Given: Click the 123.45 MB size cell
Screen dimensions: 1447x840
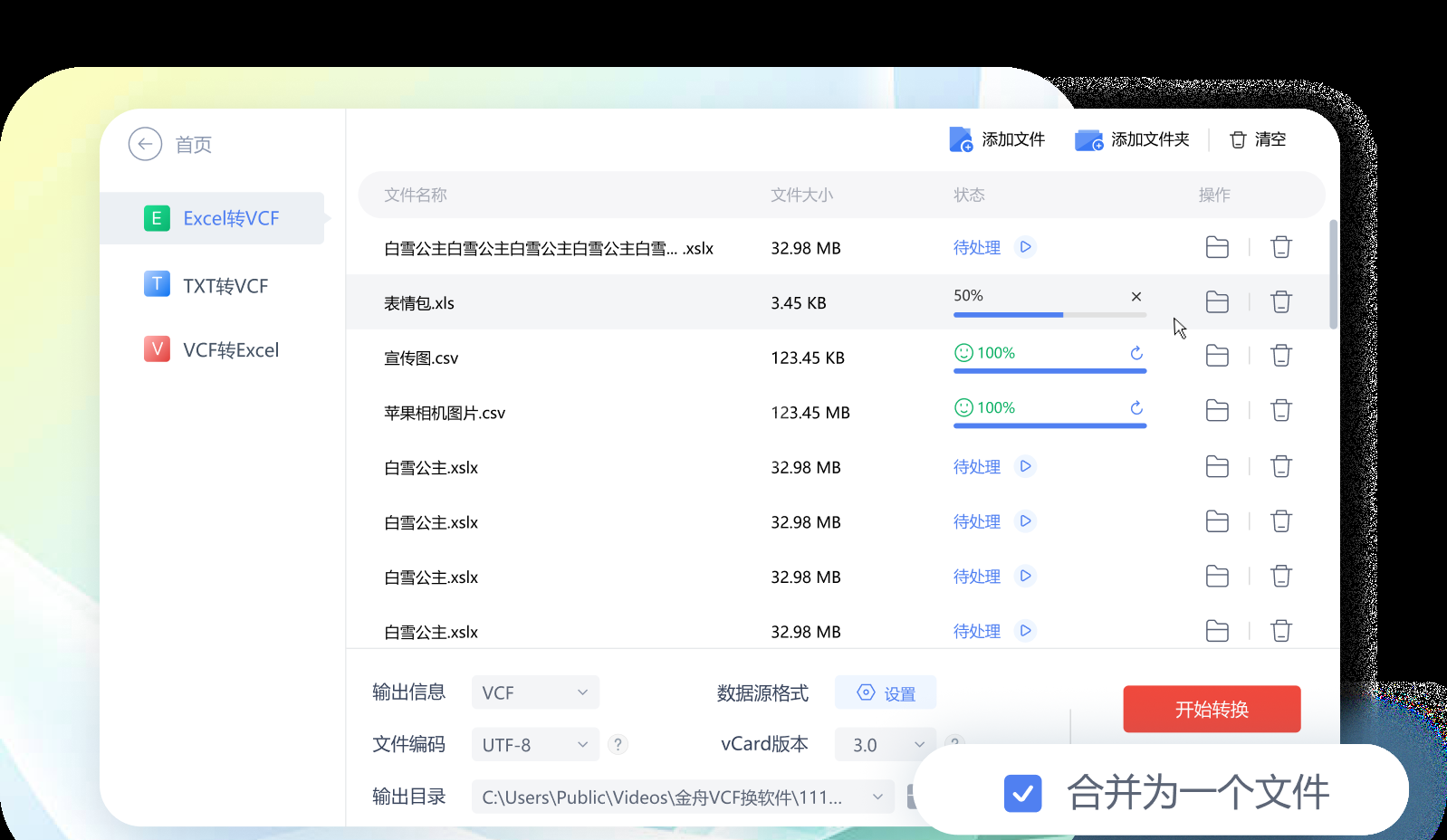Looking at the screenshot, I should [810, 413].
